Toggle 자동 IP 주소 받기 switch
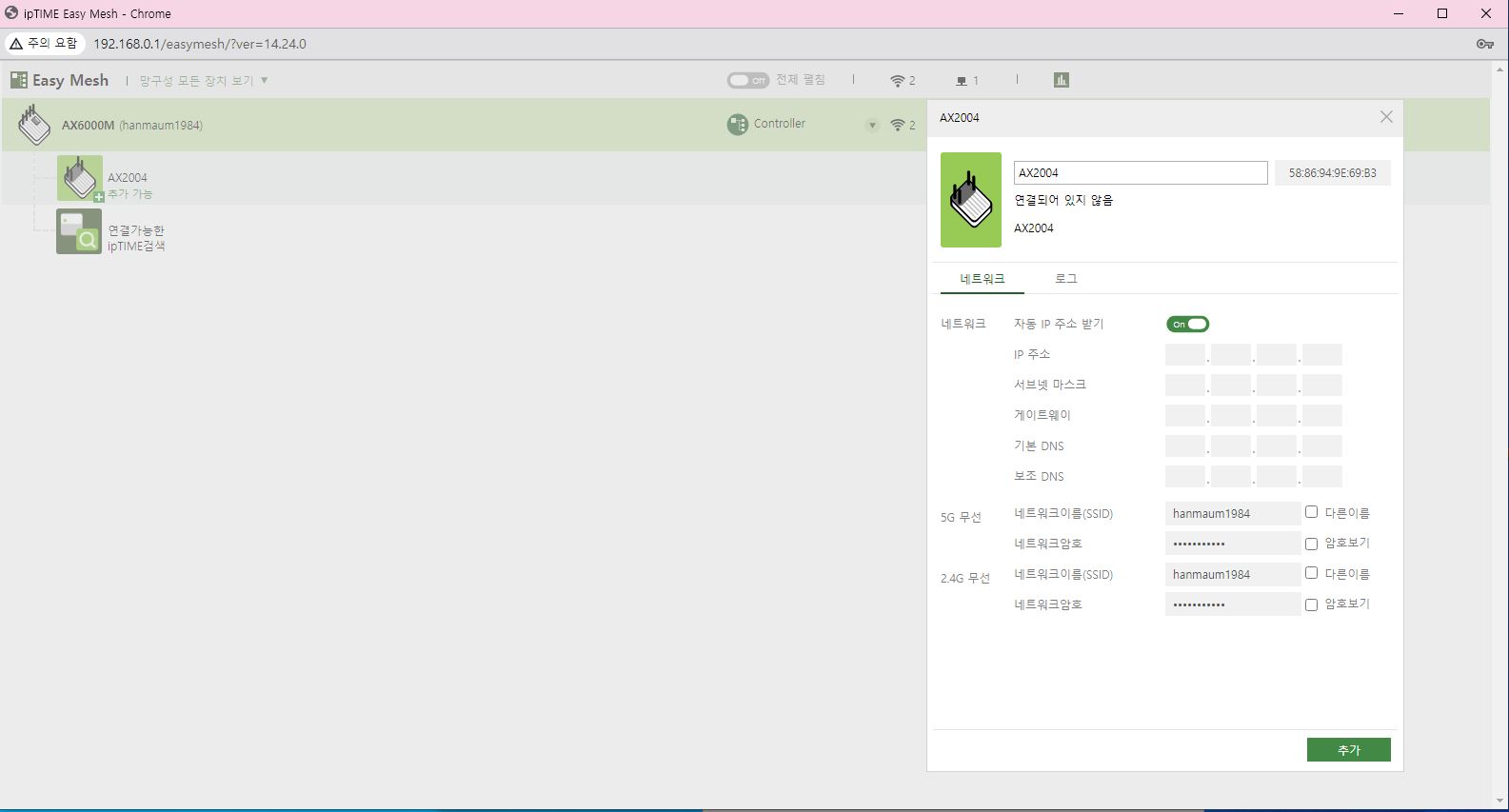Screen dimensions: 1509x812 coord(1187,325)
